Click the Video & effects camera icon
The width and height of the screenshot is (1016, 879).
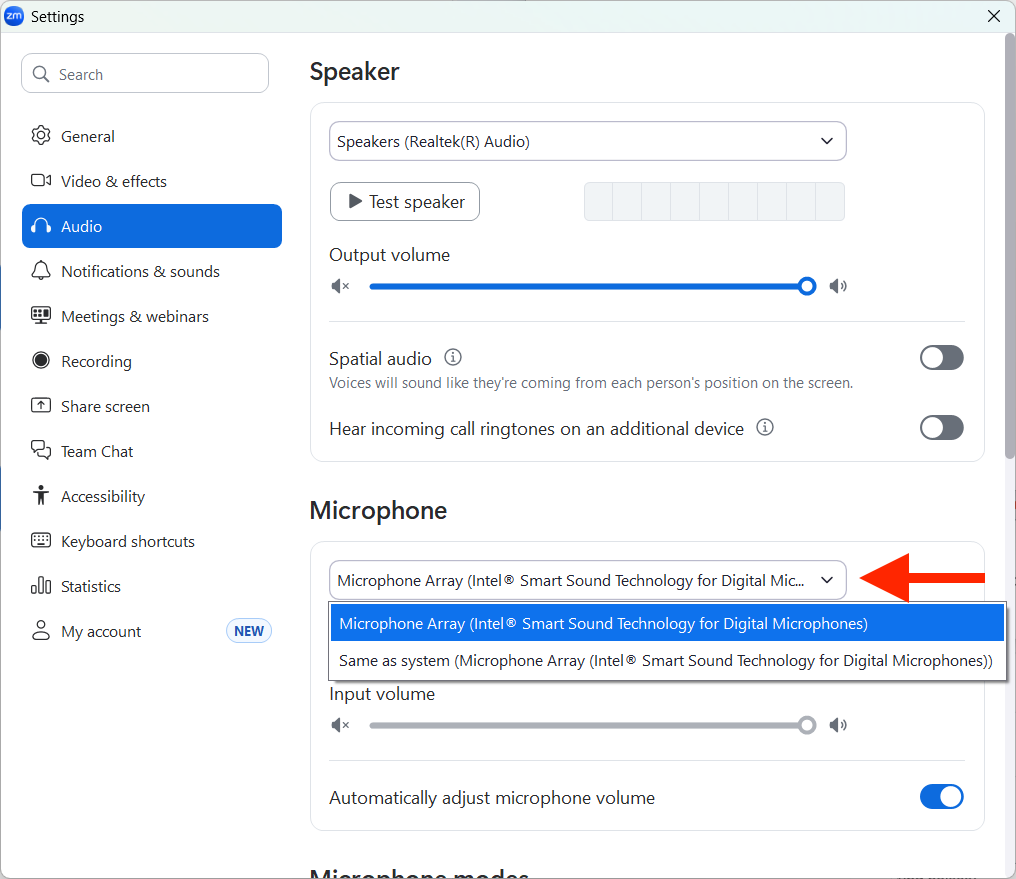[41, 180]
